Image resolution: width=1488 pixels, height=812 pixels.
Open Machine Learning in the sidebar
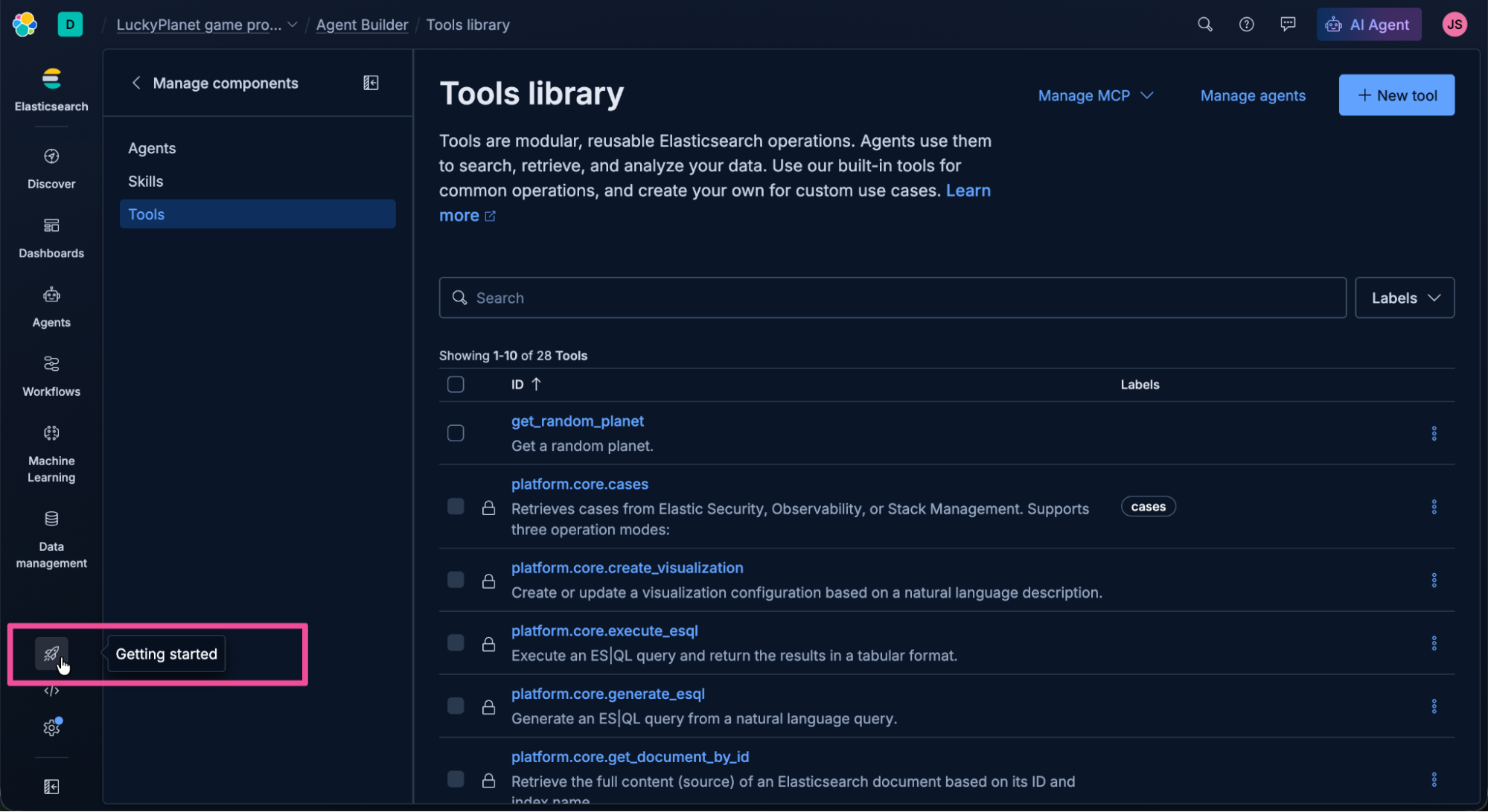click(51, 454)
